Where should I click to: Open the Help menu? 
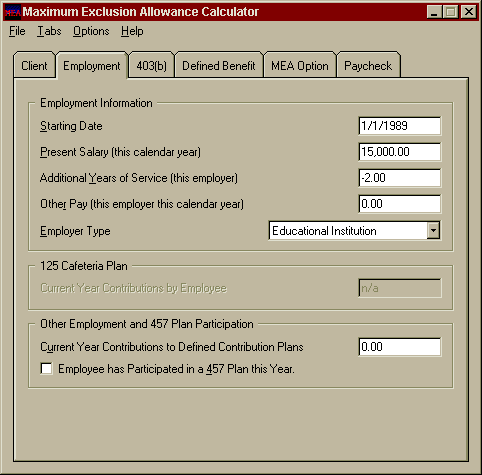[132, 31]
